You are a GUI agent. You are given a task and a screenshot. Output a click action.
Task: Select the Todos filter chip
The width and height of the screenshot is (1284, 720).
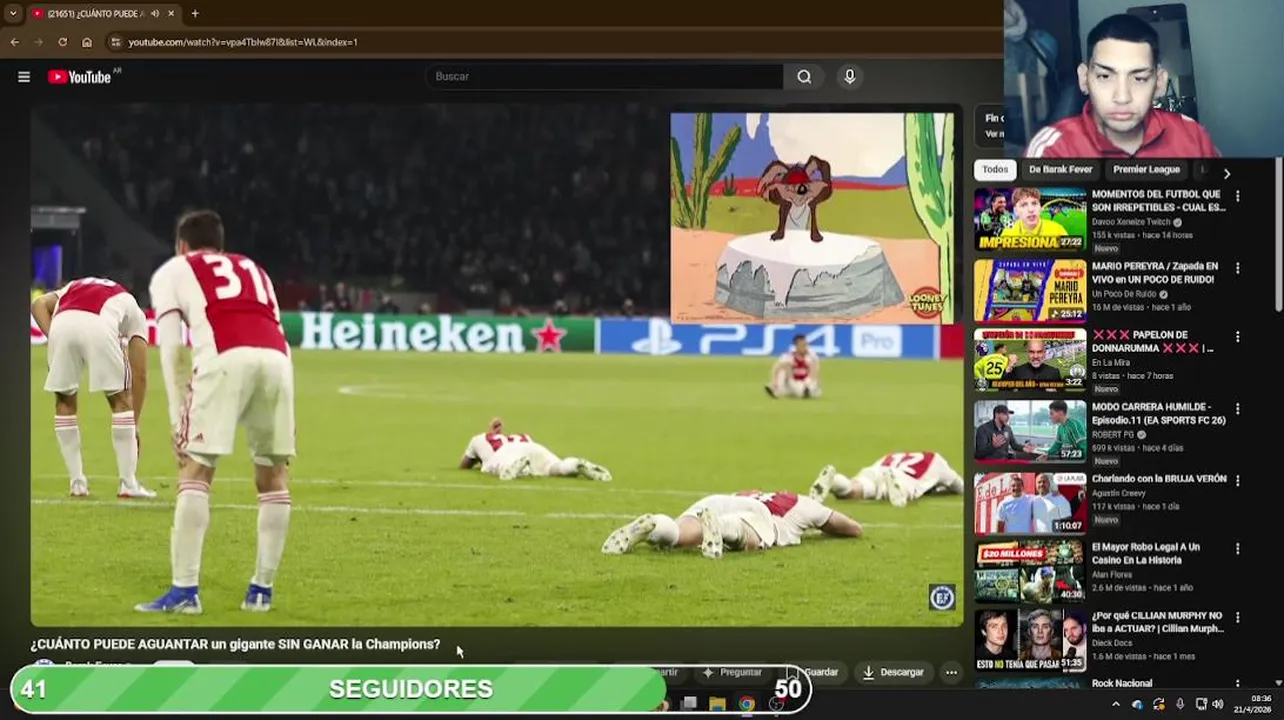pyautogui.click(x=994, y=170)
